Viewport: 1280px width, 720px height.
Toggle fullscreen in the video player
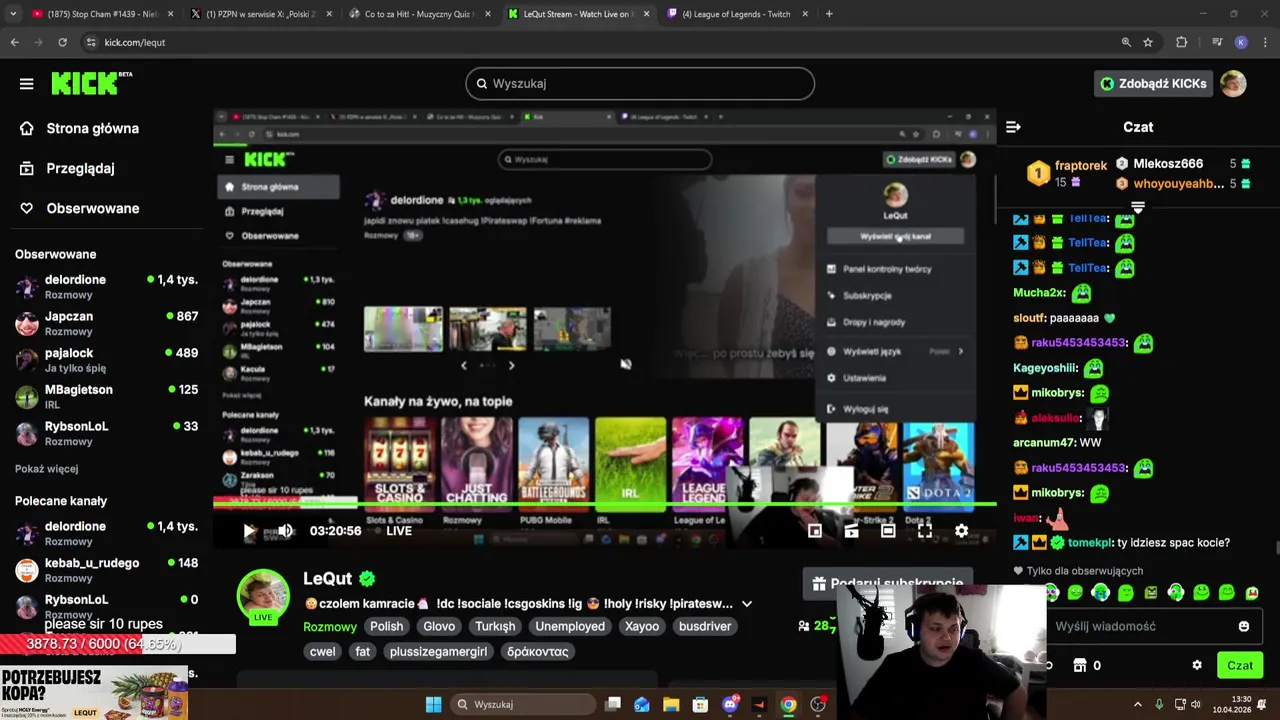[x=925, y=531]
